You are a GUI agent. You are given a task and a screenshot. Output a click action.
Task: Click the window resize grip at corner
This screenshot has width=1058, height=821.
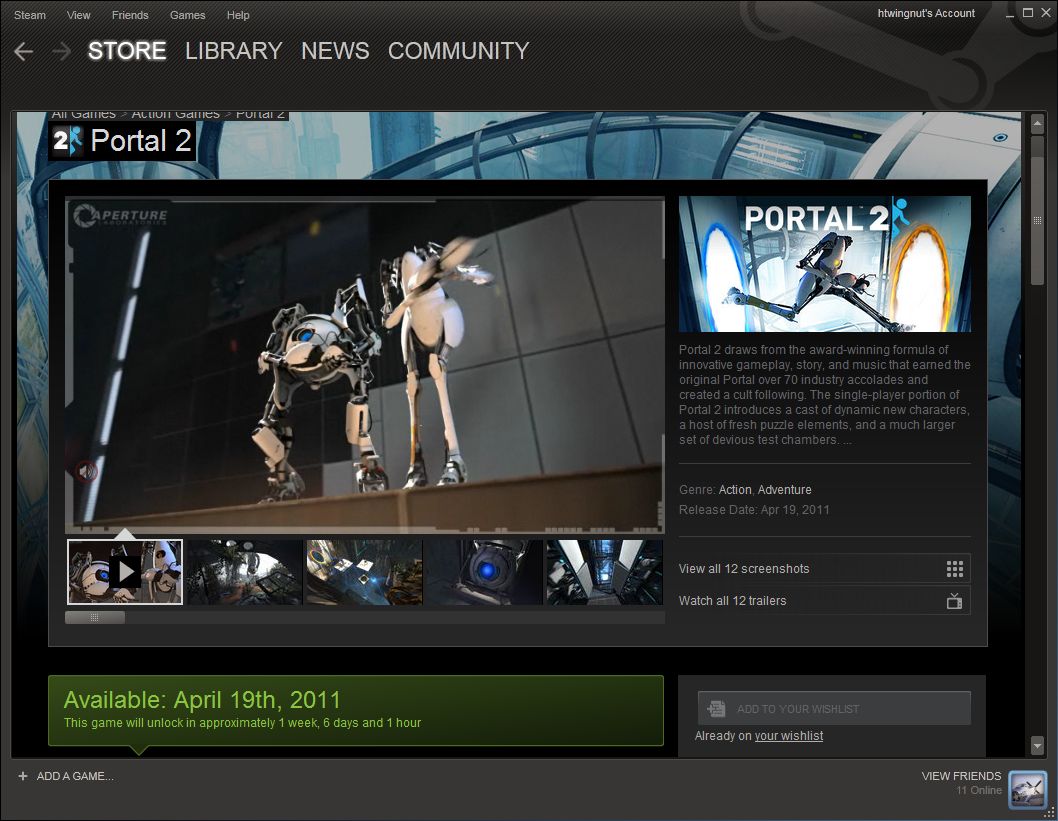[1049, 813]
